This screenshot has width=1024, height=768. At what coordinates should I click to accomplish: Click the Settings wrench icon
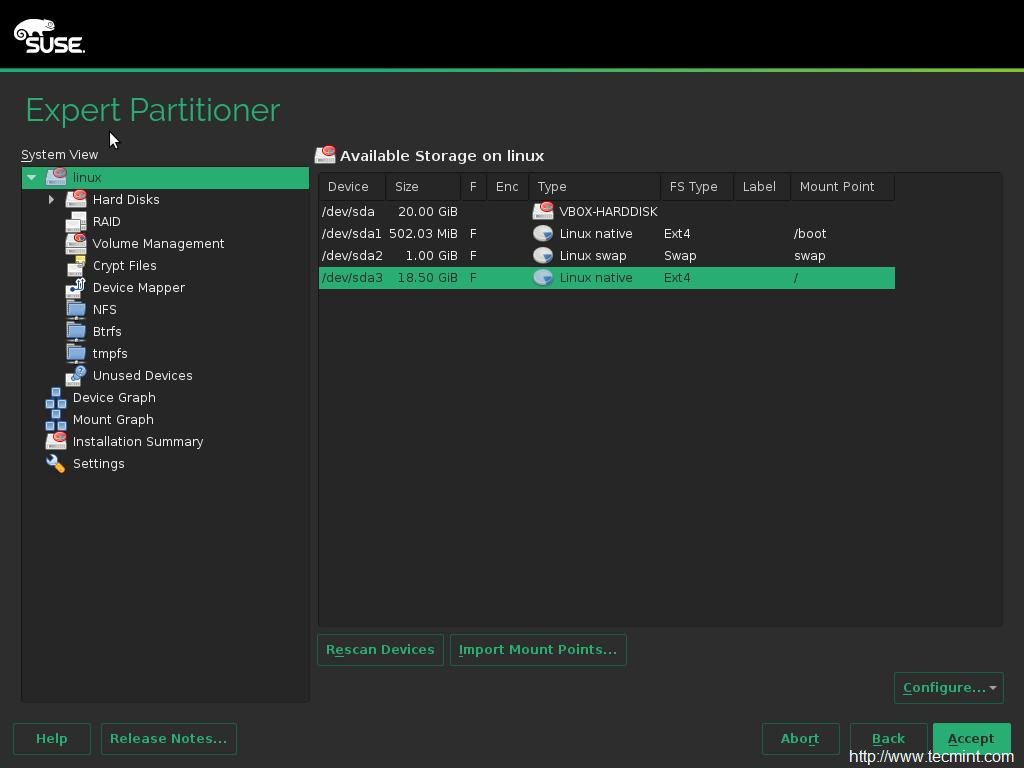pyautogui.click(x=56, y=463)
